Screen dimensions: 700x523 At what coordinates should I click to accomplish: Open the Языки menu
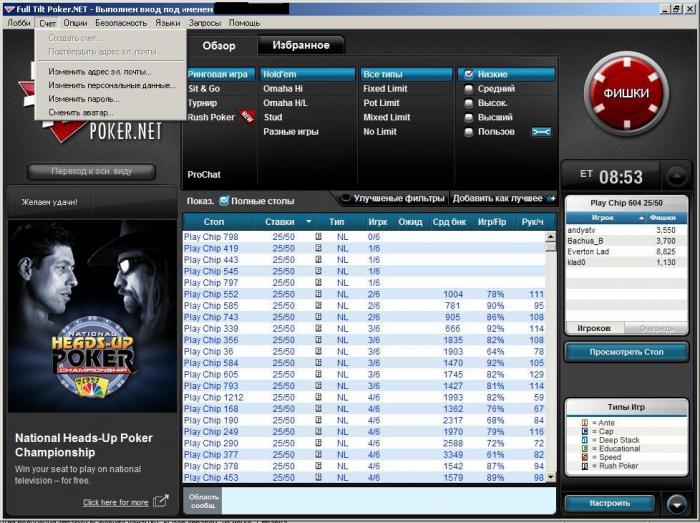pos(168,23)
